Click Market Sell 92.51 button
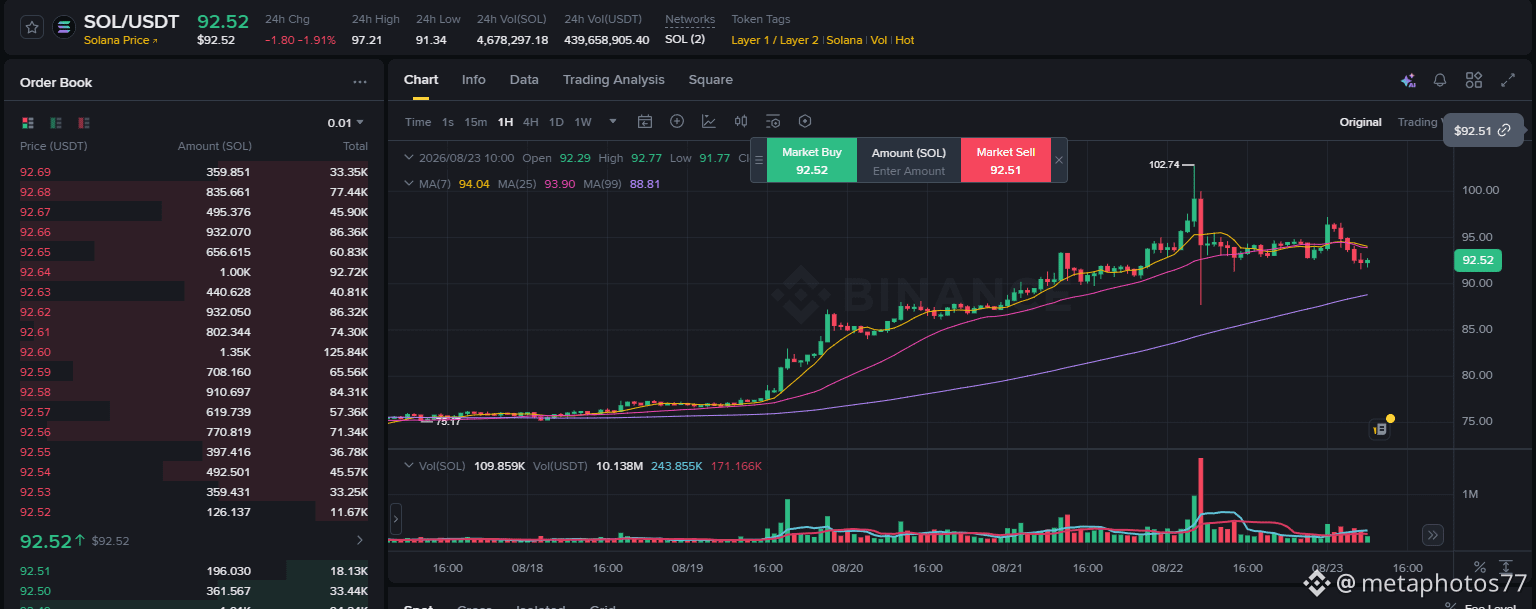 pyautogui.click(x=1006, y=160)
